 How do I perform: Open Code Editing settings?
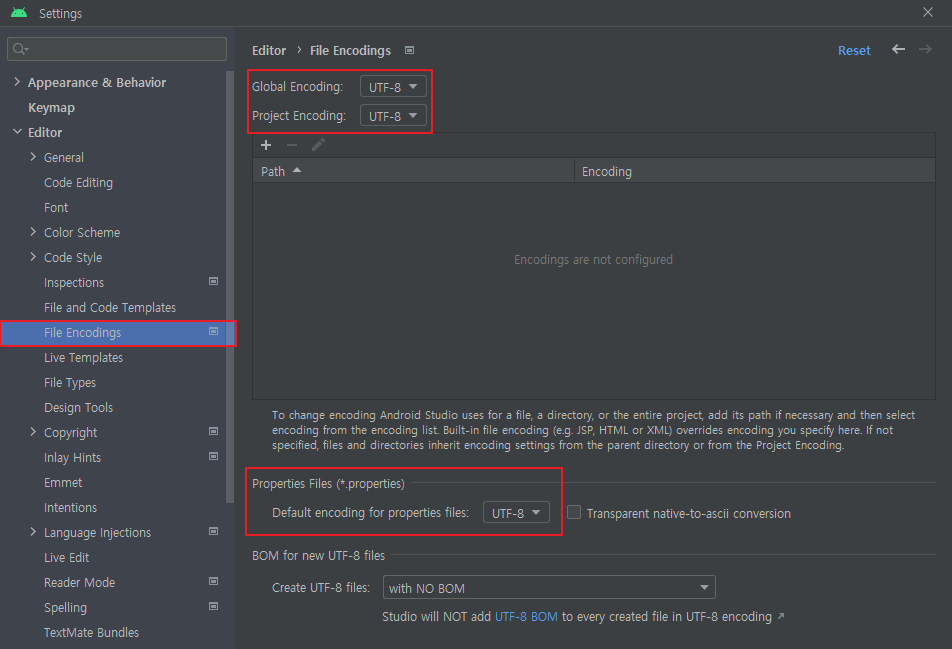click(78, 183)
